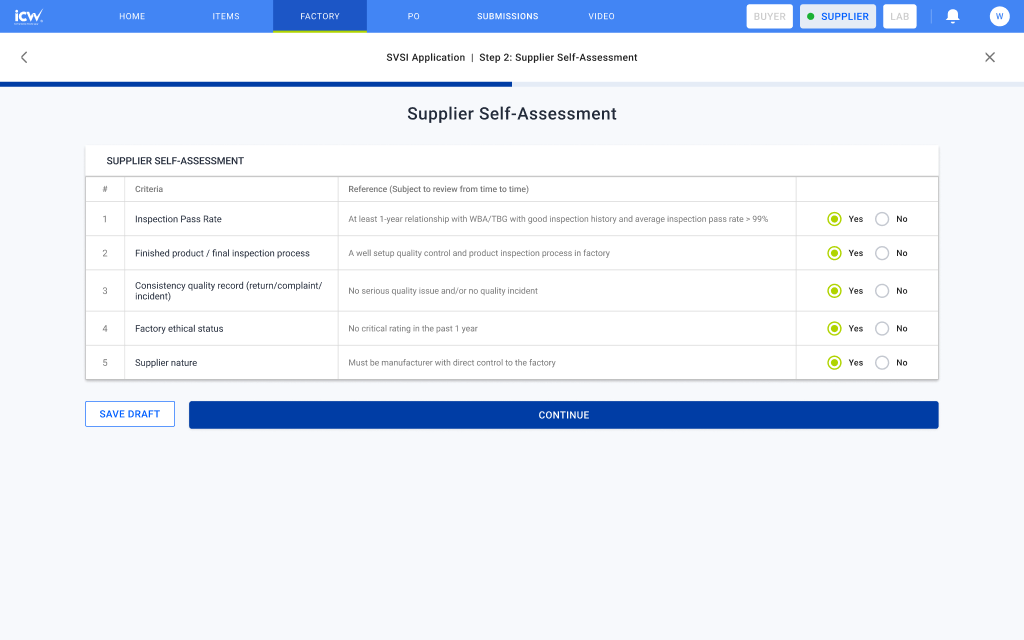Screen dimensions: 1024x640
Task: Click 'Supplier nature' criteria text
Action: (166, 362)
